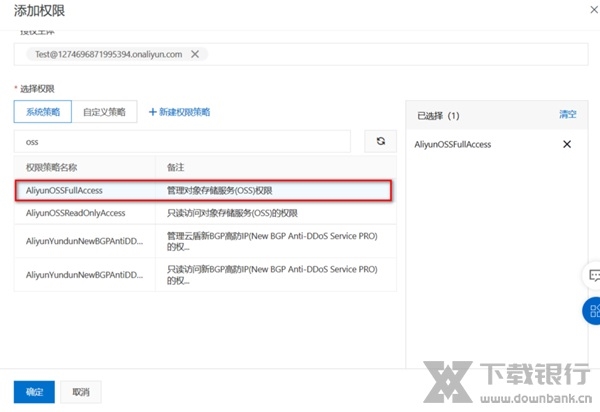Remove the Test@1274696871995394.onaliyun.com principal tag

tap(195, 54)
